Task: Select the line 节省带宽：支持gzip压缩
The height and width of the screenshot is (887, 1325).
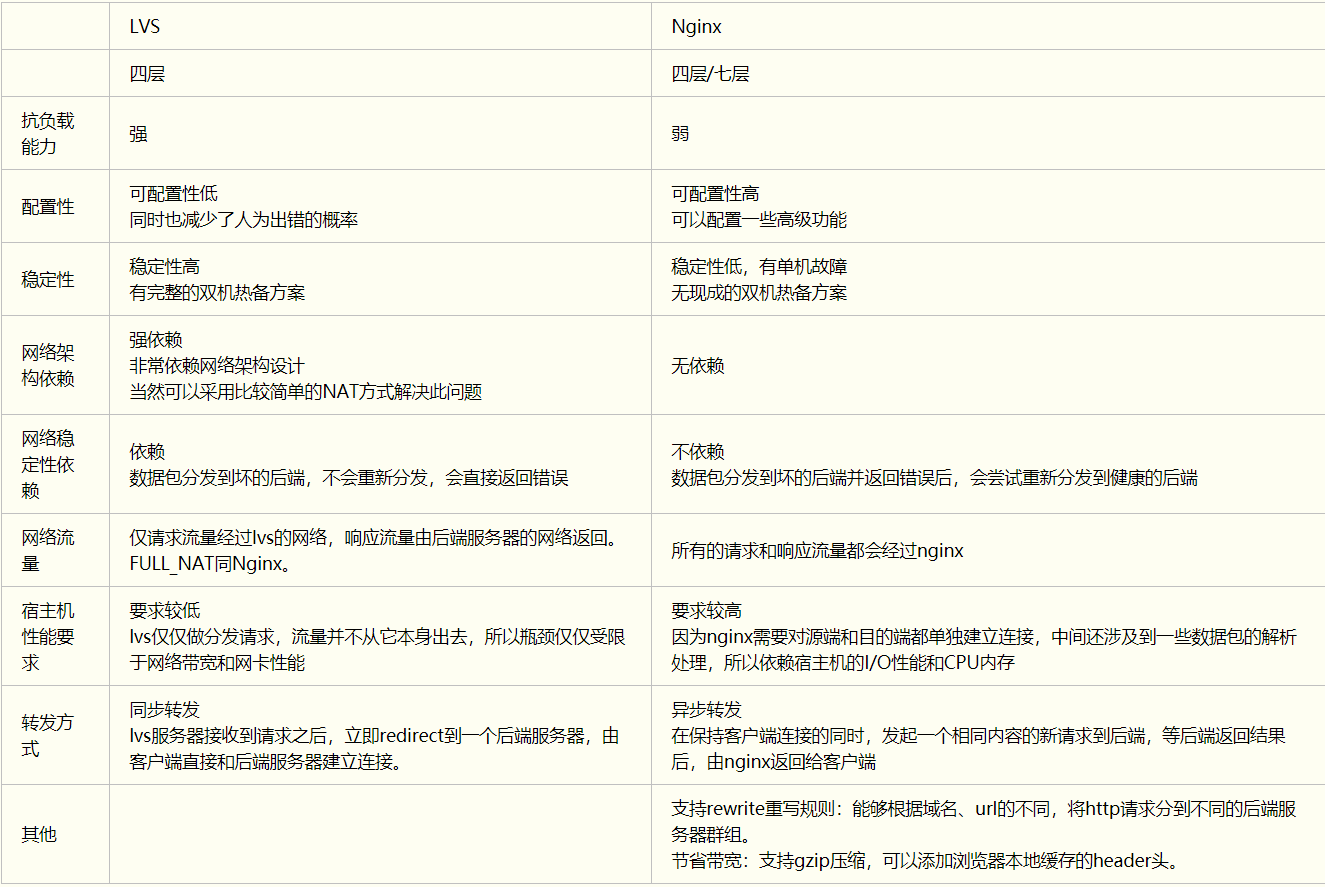Action: click(926, 860)
